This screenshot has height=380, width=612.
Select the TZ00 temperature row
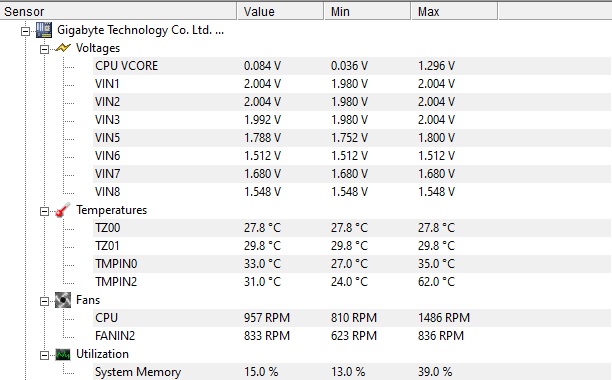(352, 228)
